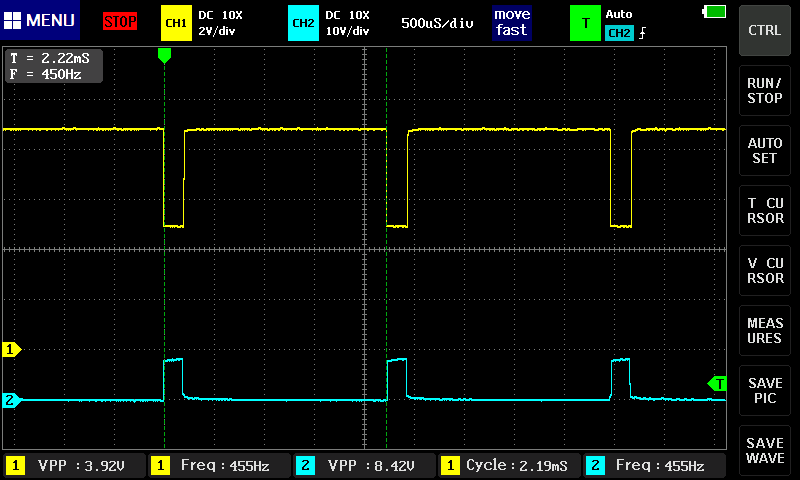Click the channel 2 VPP 8.42V measurement
Screen dimensions: 800x480
[x=364, y=465]
